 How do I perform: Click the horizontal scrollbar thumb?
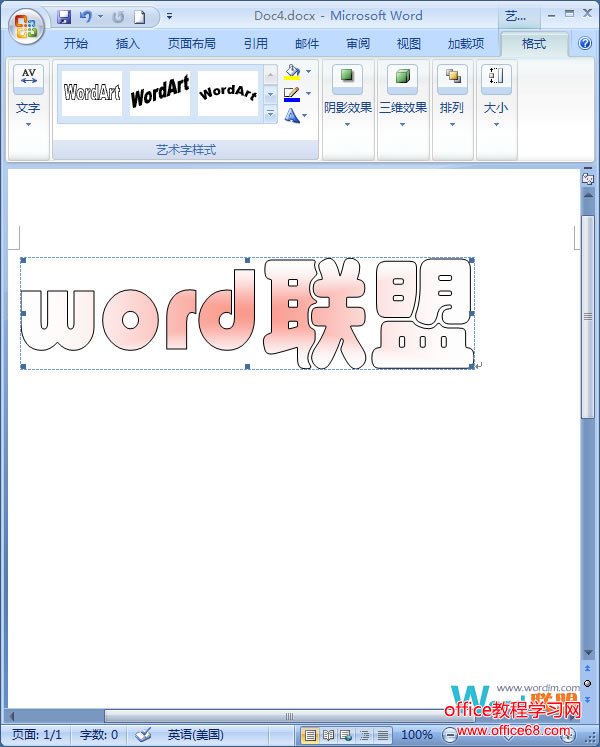[x=289, y=716]
